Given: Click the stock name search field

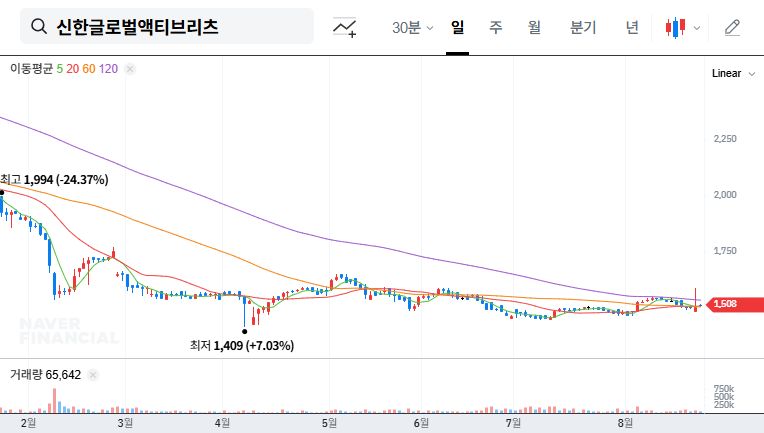Looking at the screenshot, I should [x=167, y=26].
